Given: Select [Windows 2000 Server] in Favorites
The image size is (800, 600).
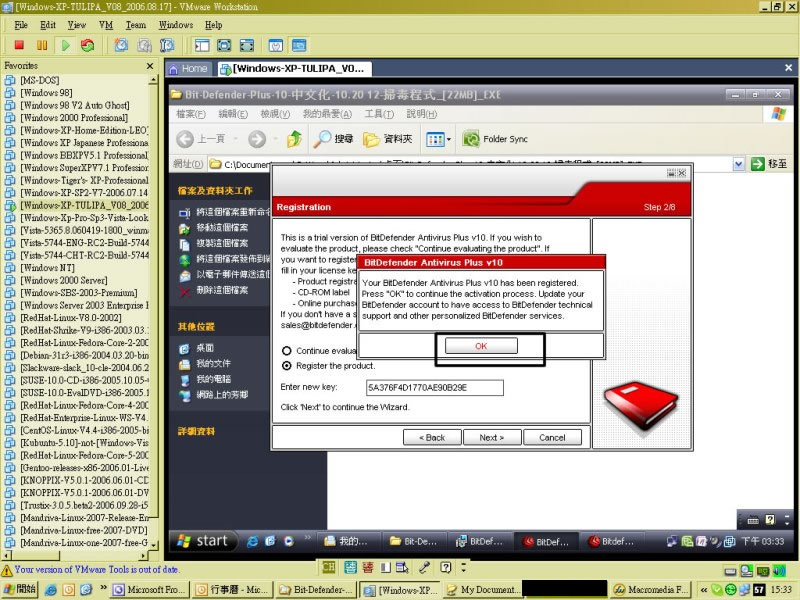Looking at the screenshot, I should (x=64, y=281).
